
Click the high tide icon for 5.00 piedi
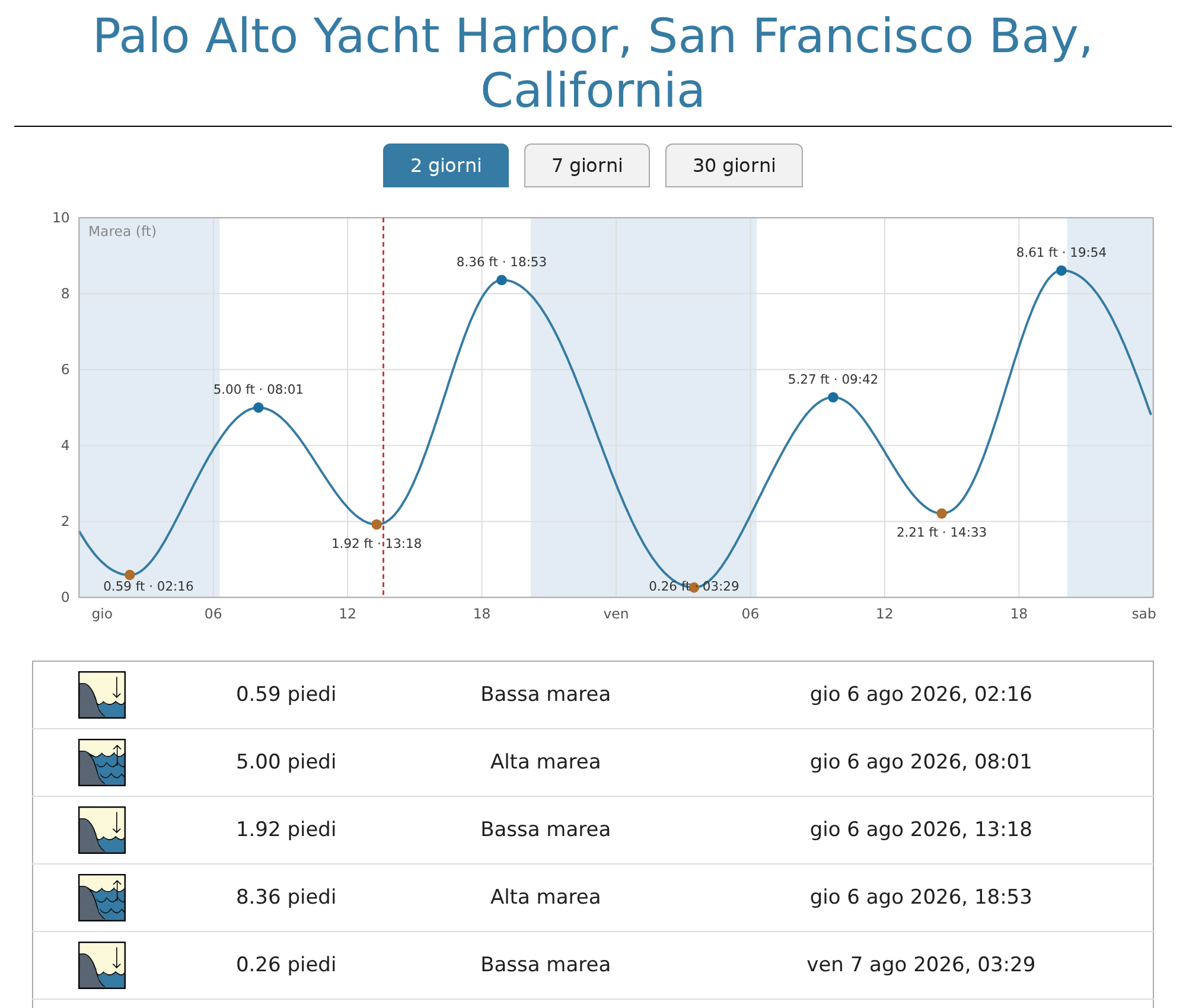[102, 763]
